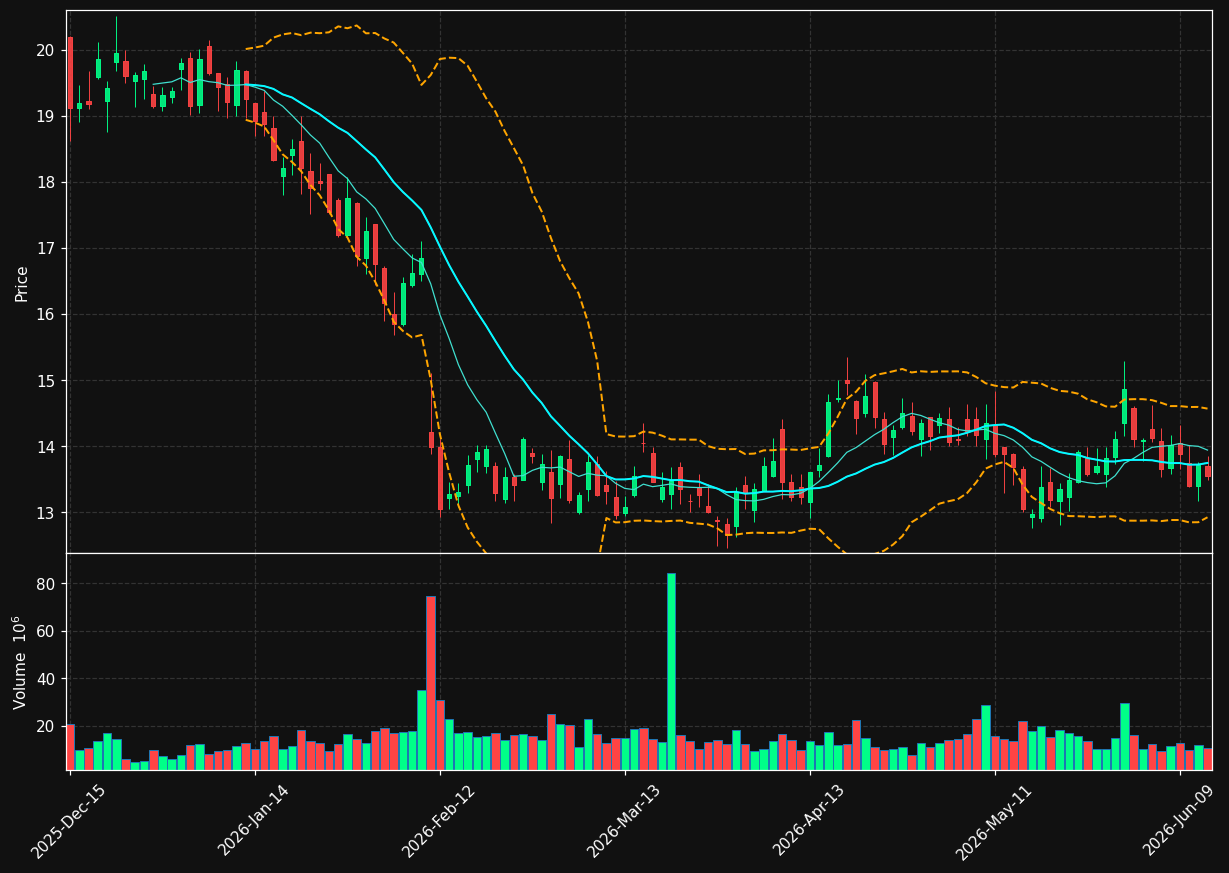Click the 18 price tick label
1229x873 pixels.
47,182
